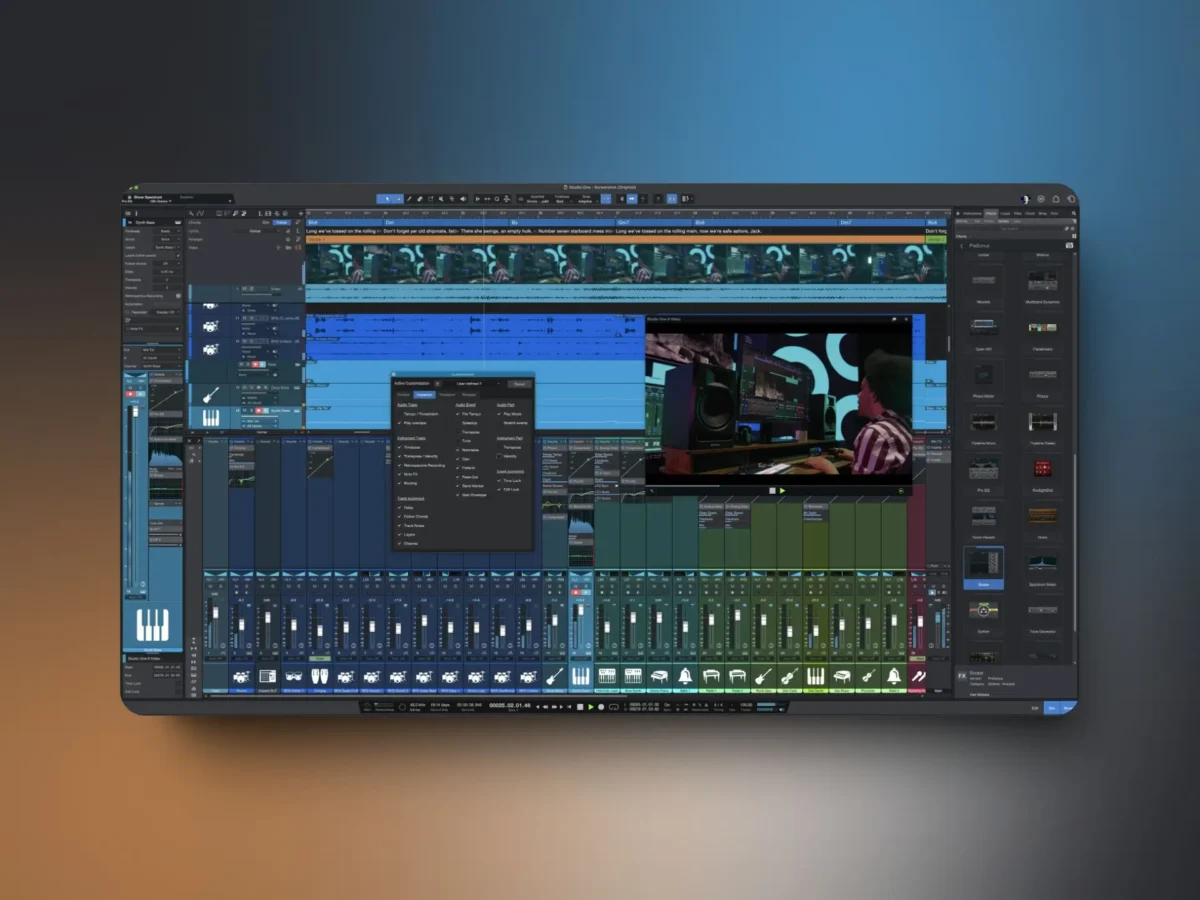Click the first drum kit channel icon in the mixer

click(x=241, y=676)
